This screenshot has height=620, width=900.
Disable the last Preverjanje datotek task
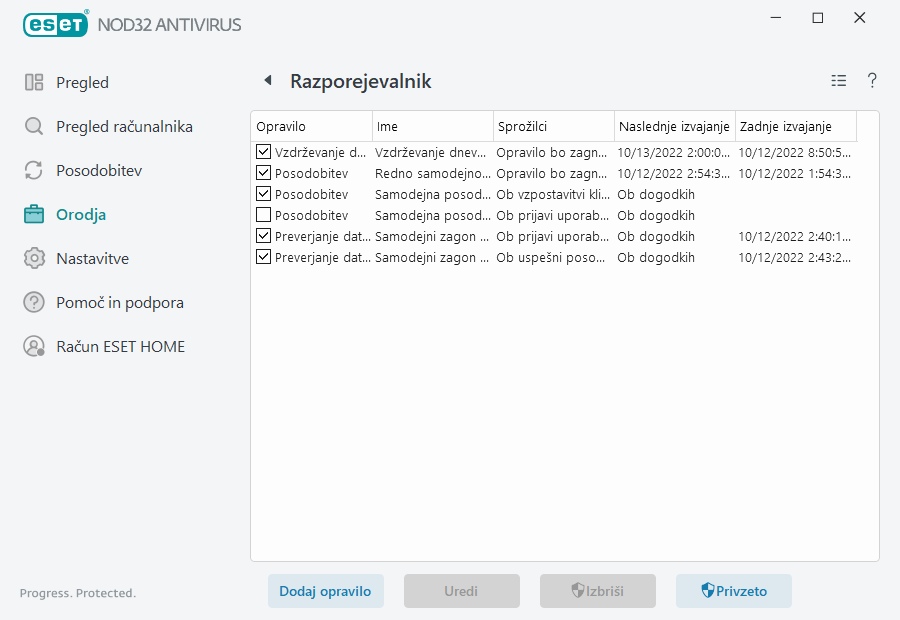click(x=262, y=257)
